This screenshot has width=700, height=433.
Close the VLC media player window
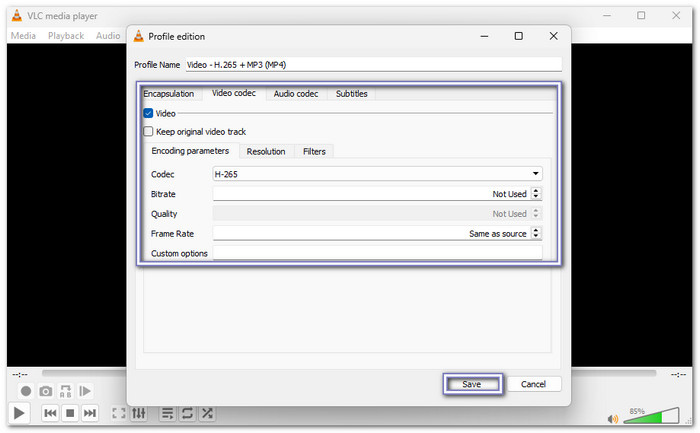676,16
